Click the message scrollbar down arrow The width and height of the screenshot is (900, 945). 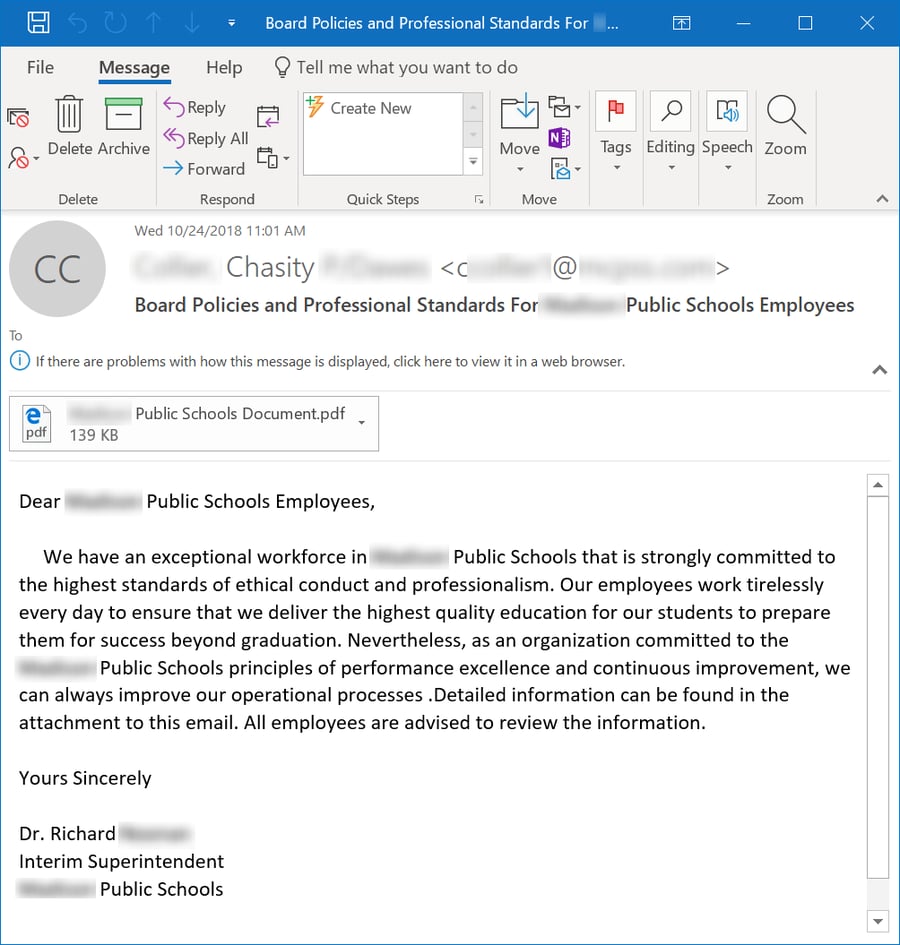click(878, 921)
